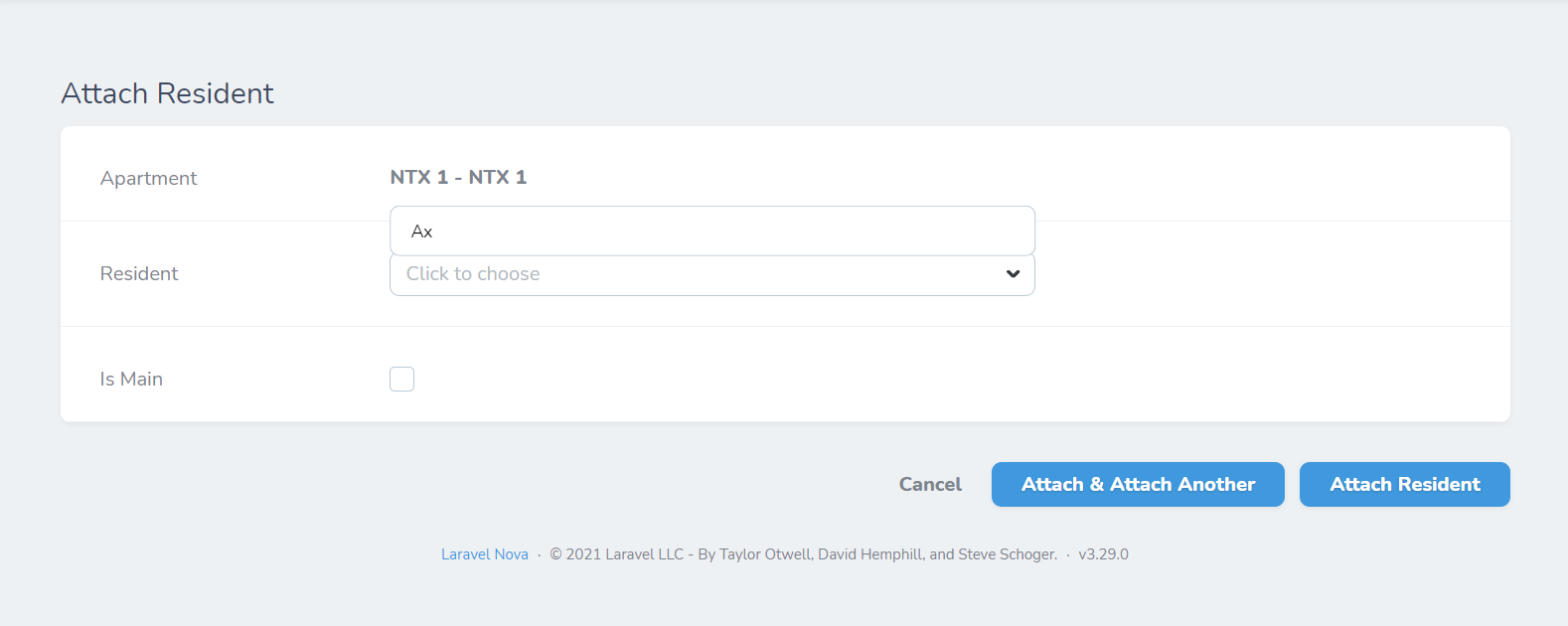Image resolution: width=1568 pixels, height=626 pixels.
Task: Select the Apartment row label
Action: click(148, 178)
